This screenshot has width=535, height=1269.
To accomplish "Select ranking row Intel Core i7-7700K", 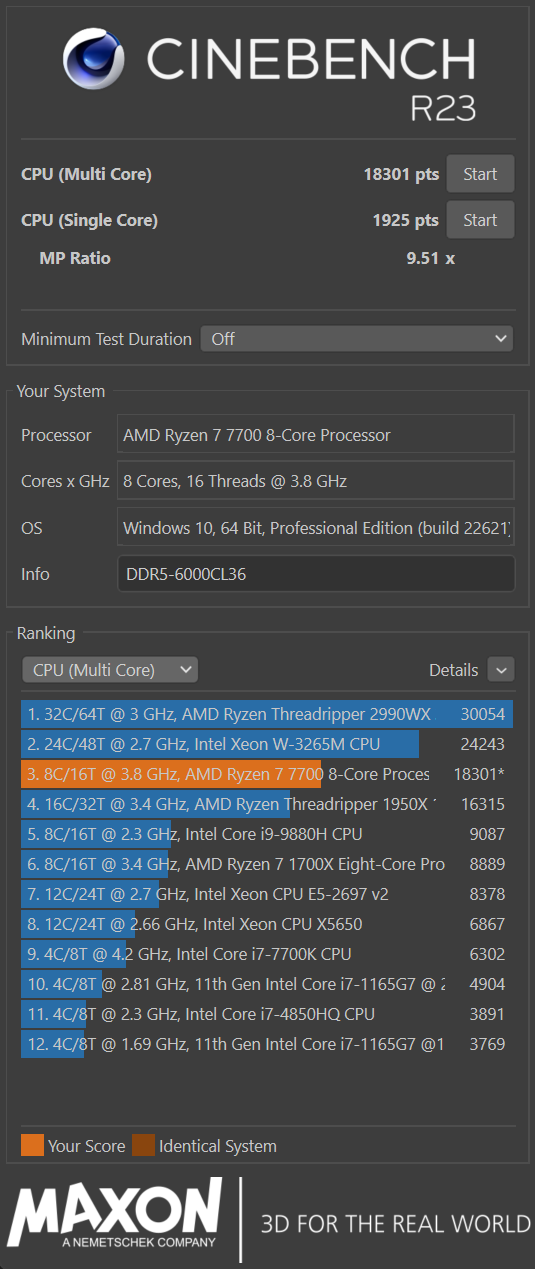I will pos(267,954).
